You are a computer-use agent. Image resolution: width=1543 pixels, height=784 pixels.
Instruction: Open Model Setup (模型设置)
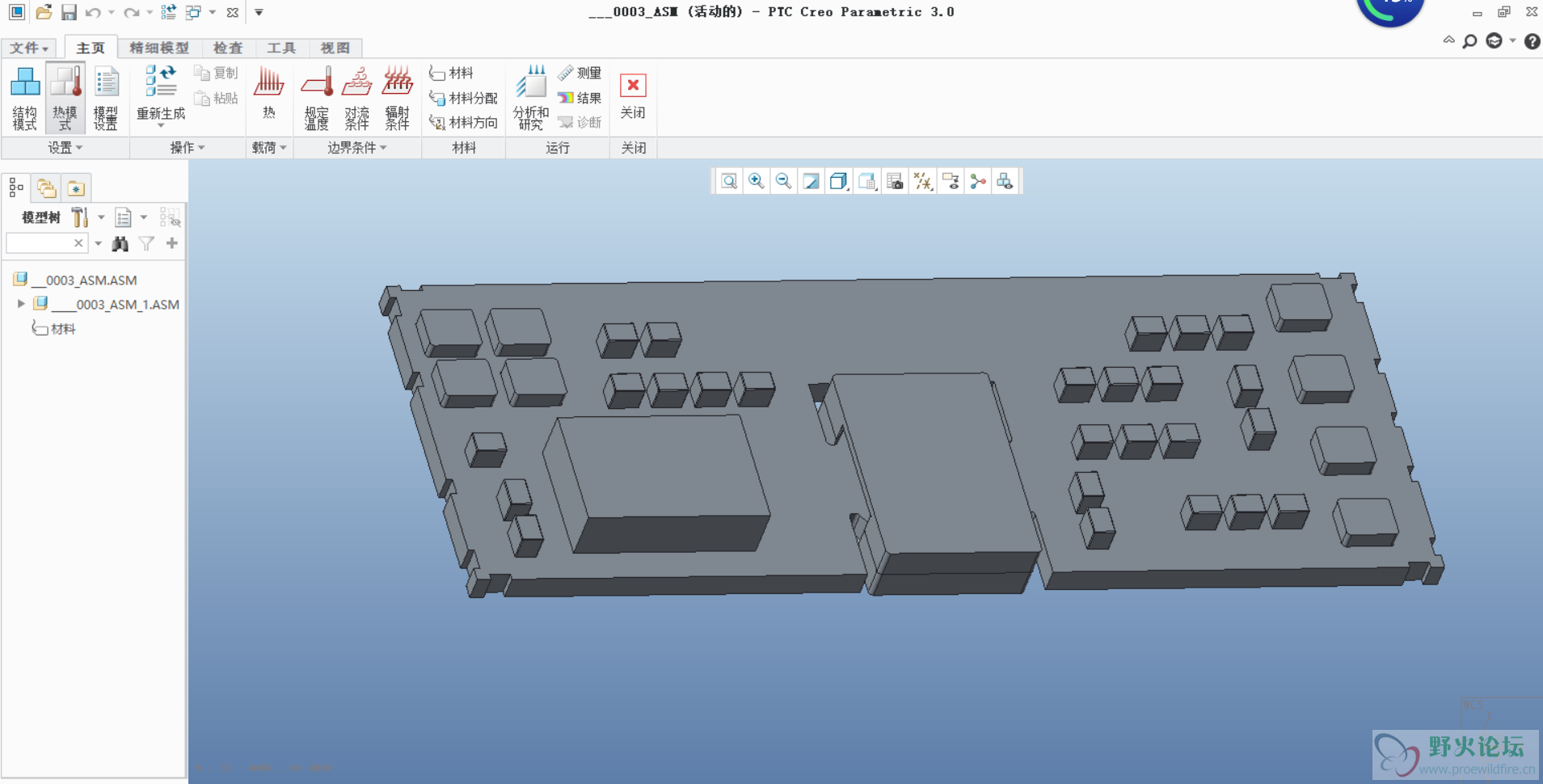106,98
